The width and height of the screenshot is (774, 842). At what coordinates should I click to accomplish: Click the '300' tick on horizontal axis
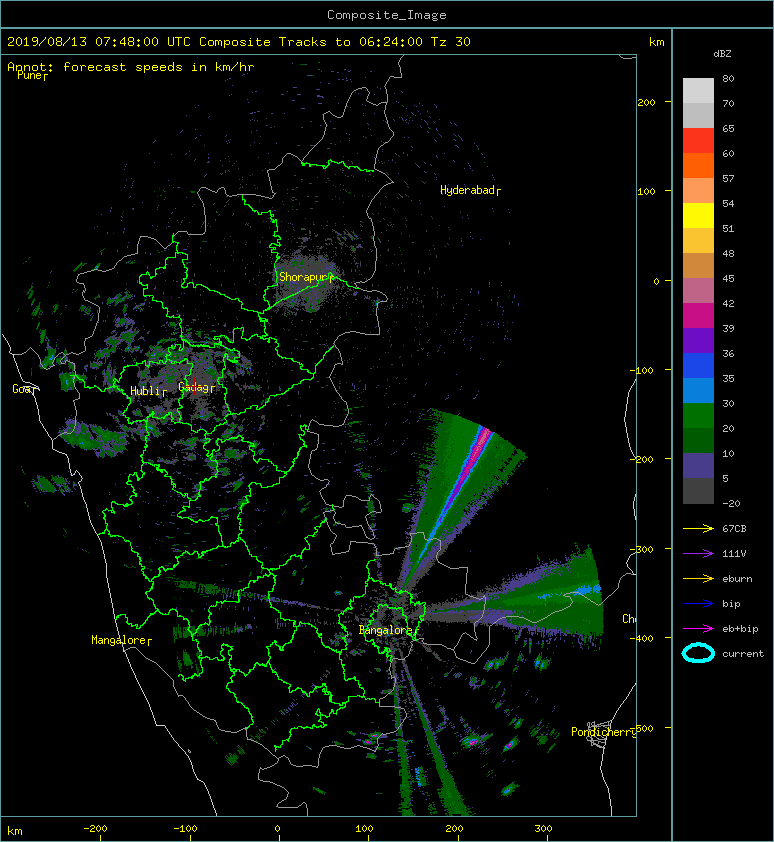[x=543, y=829]
